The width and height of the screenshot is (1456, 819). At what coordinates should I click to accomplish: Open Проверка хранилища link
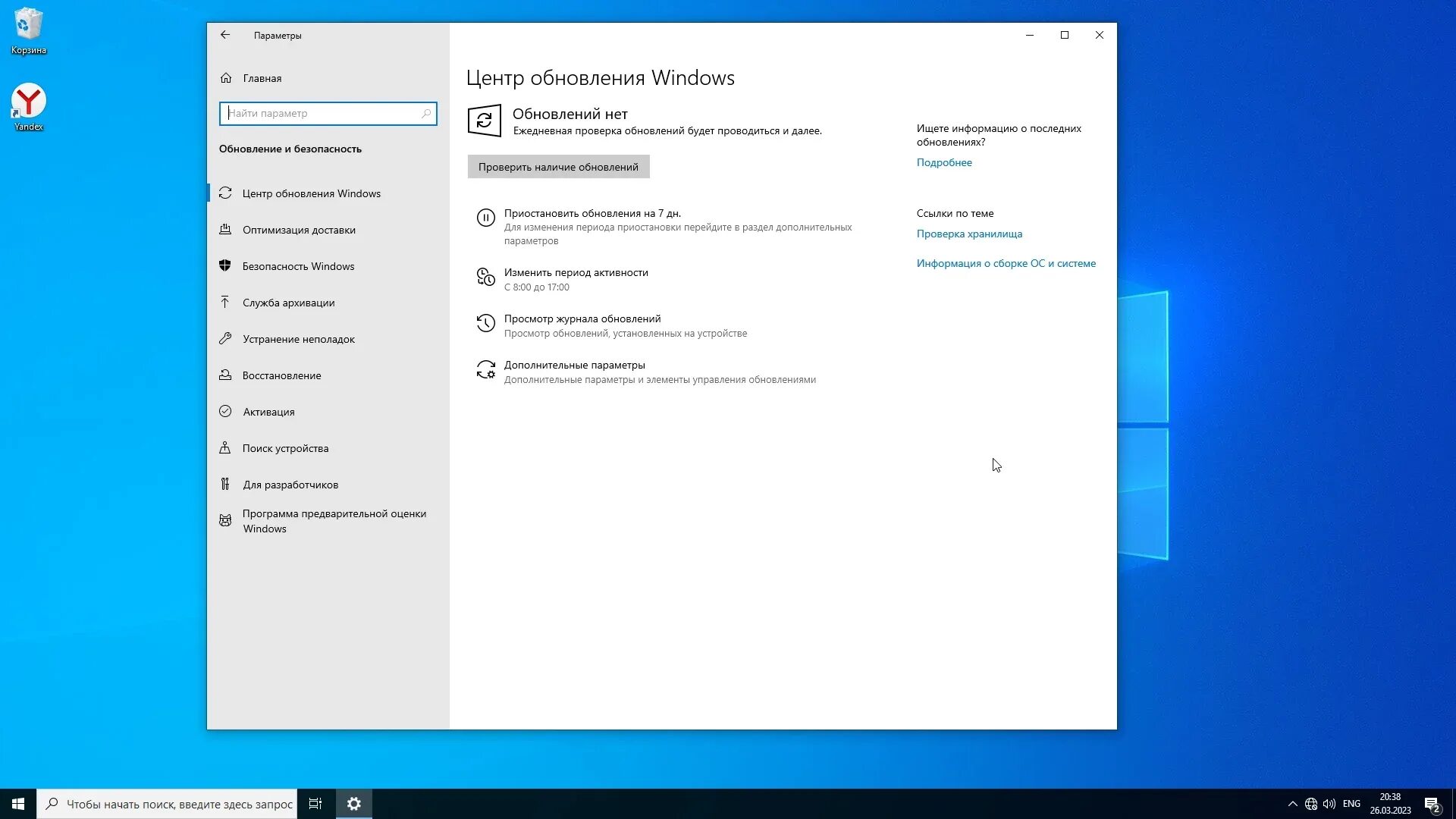point(969,234)
